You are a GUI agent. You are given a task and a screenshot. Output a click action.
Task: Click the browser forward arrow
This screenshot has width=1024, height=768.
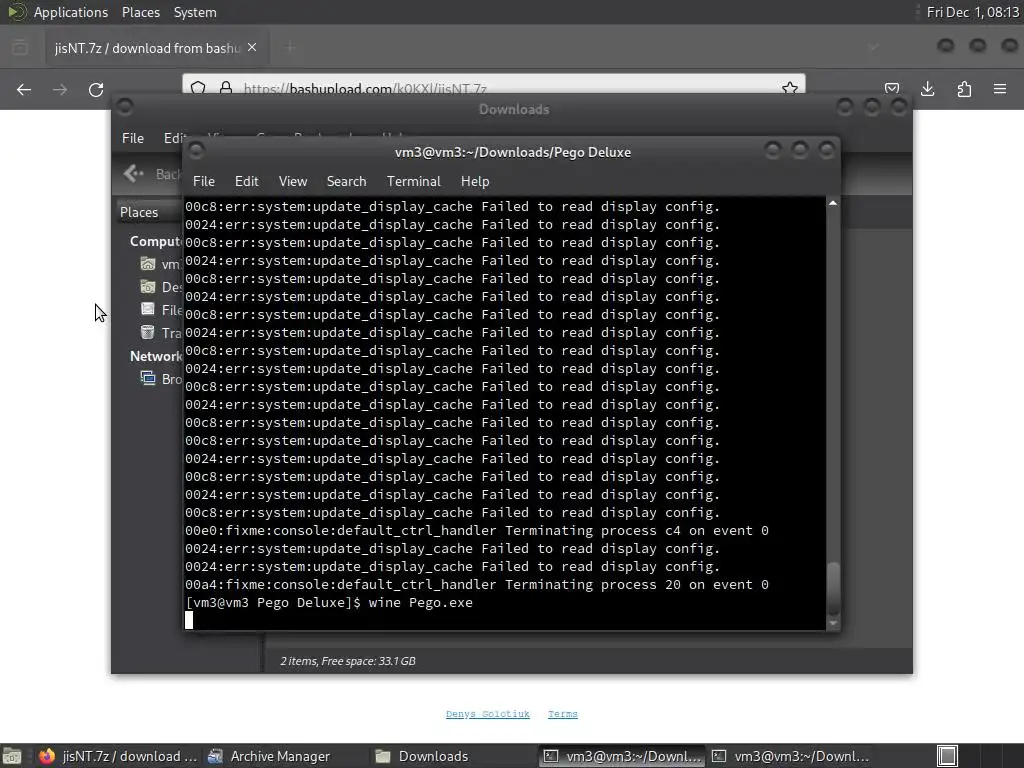(60, 89)
